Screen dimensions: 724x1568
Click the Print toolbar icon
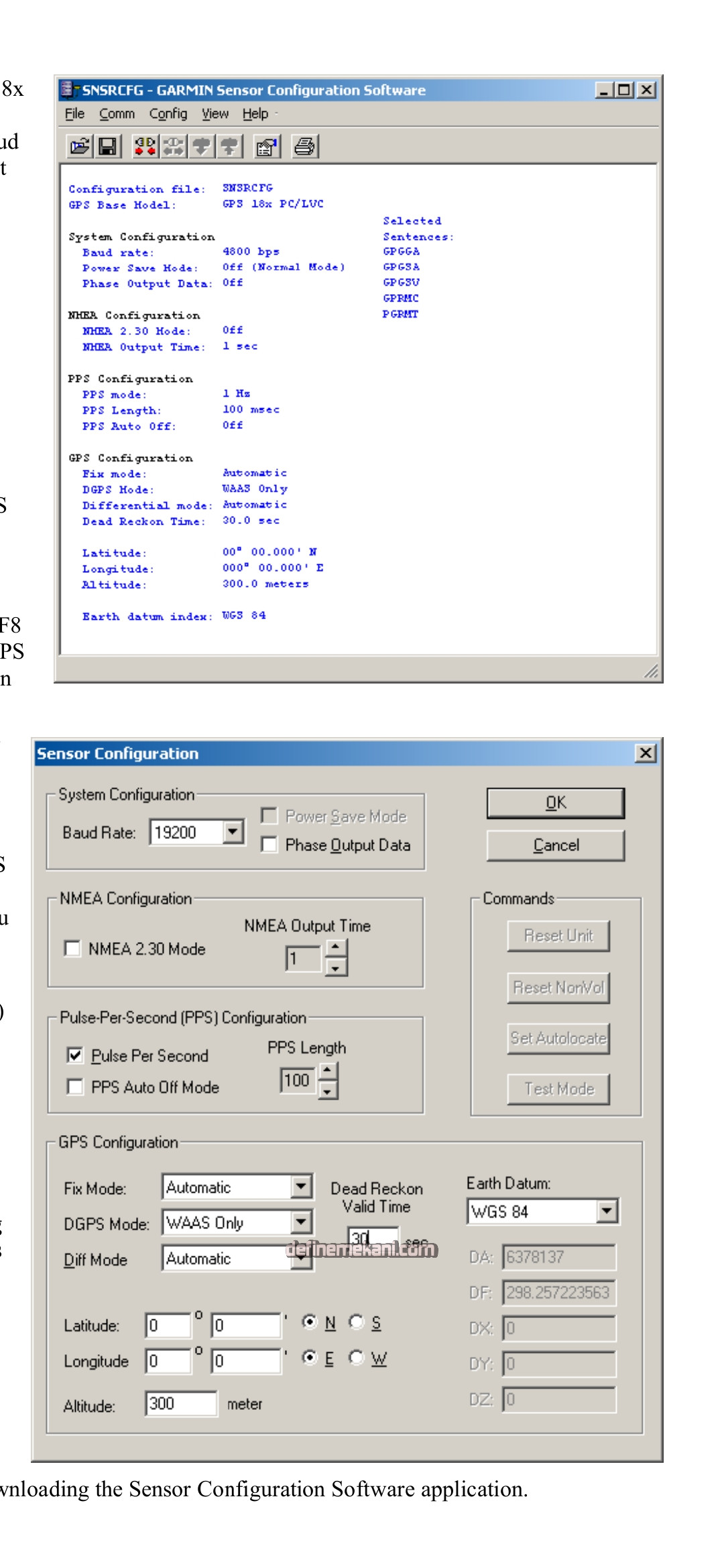pyautogui.click(x=305, y=146)
